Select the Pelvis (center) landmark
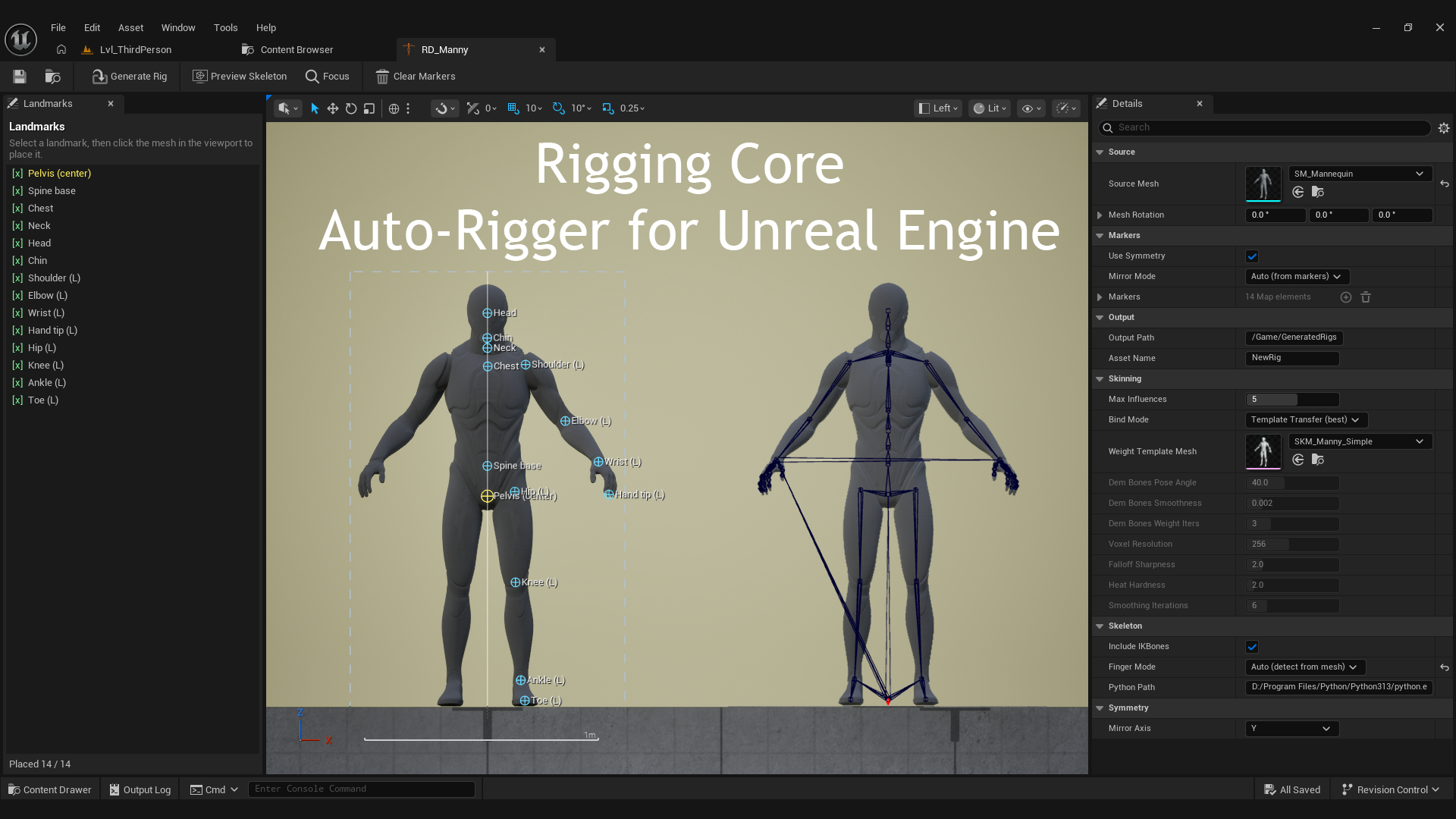The height and width of the screenshot is (819, 1456). click(x=59, y=174)
